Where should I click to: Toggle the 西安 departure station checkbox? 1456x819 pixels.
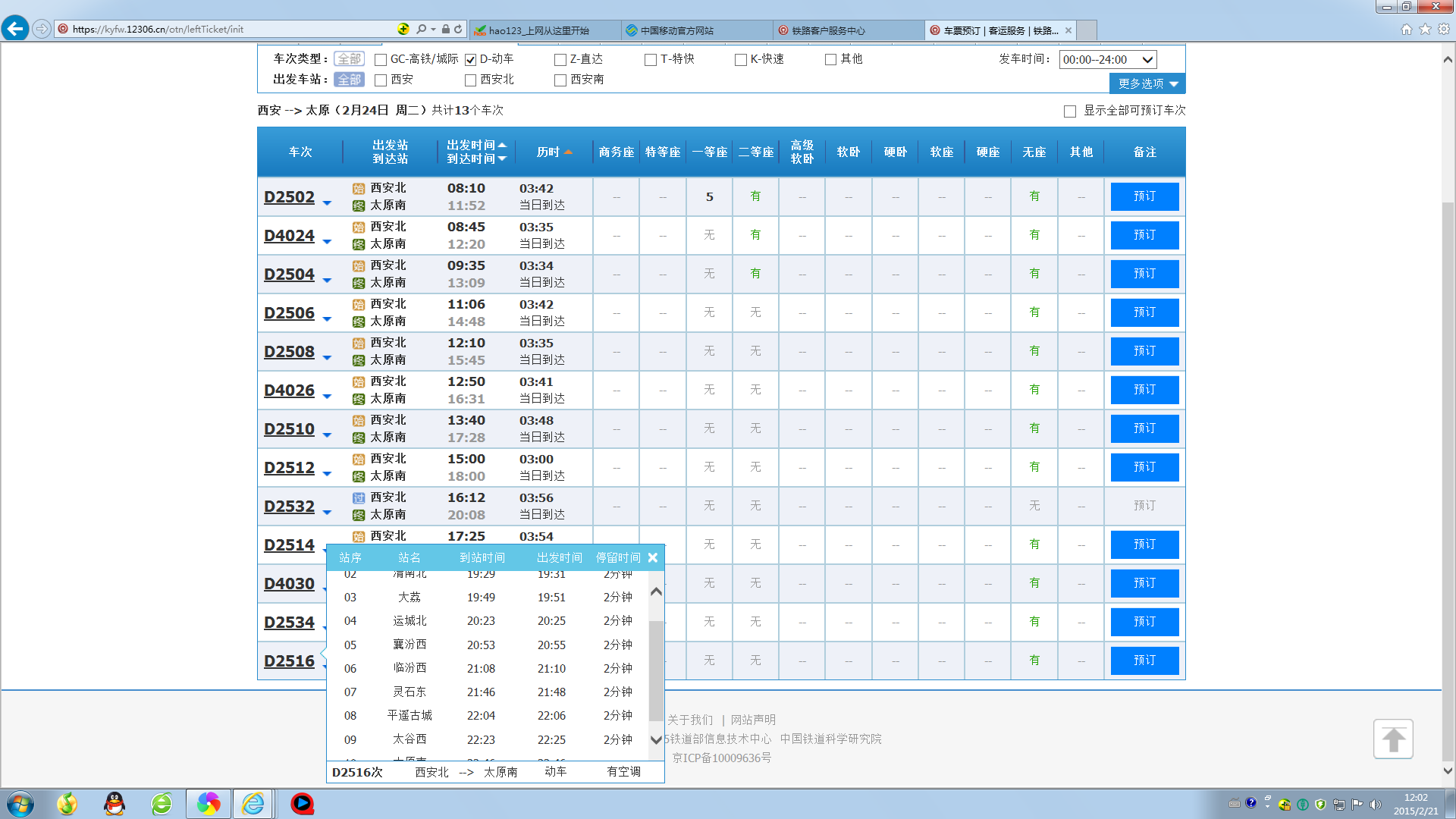click(x=381, y=80)
